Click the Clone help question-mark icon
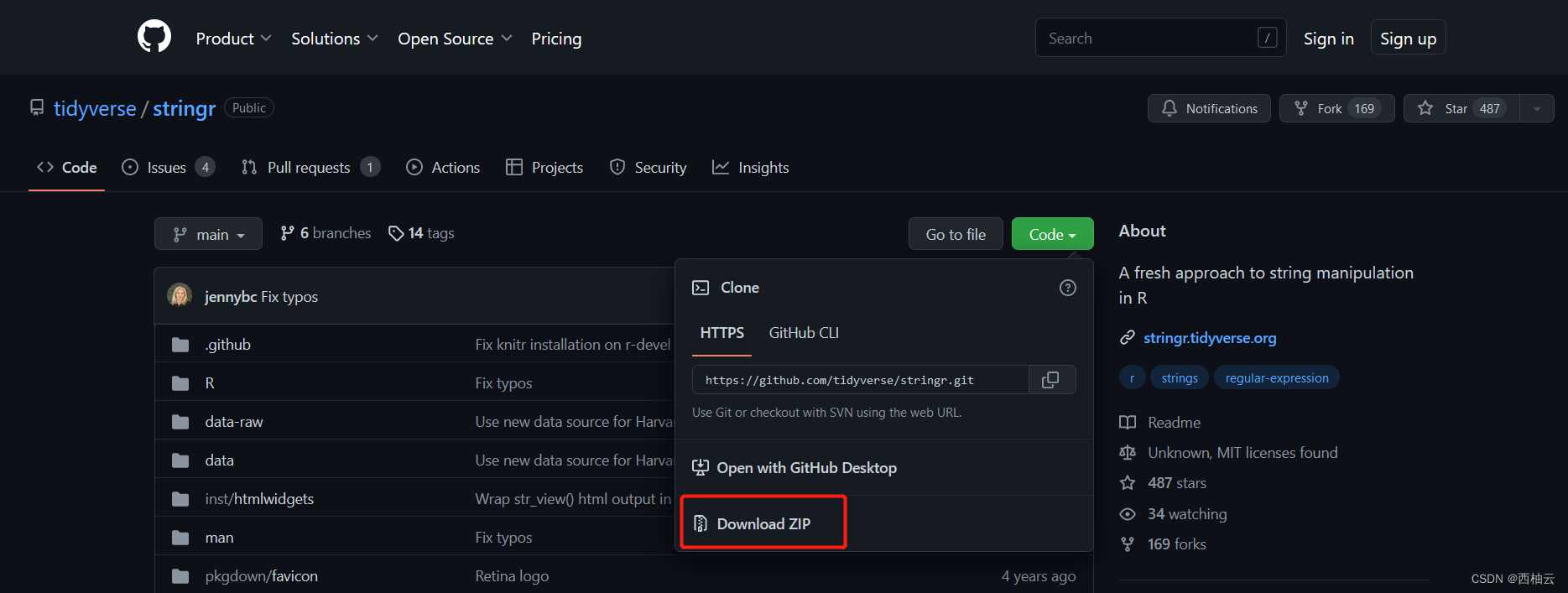The height and width of the screenshot is (593, 1568). [x=1068, y=288]
